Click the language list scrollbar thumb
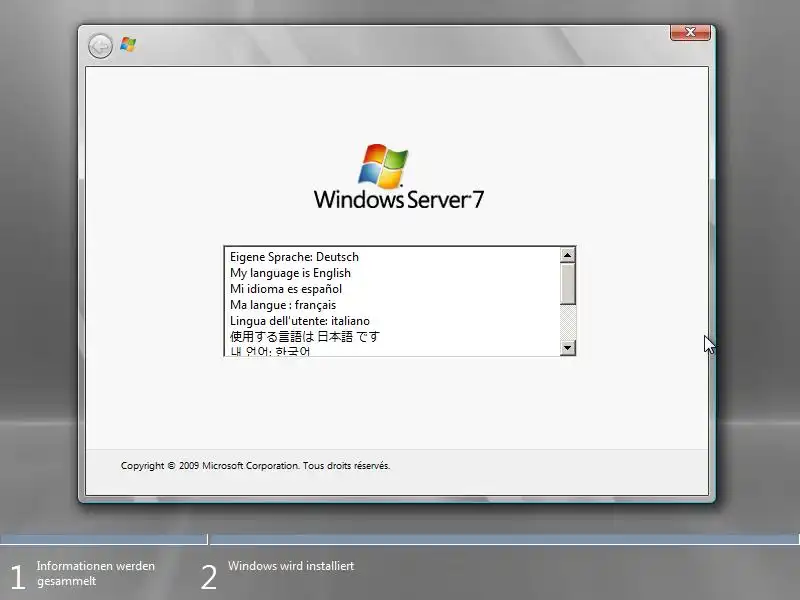 pos(567,284)
